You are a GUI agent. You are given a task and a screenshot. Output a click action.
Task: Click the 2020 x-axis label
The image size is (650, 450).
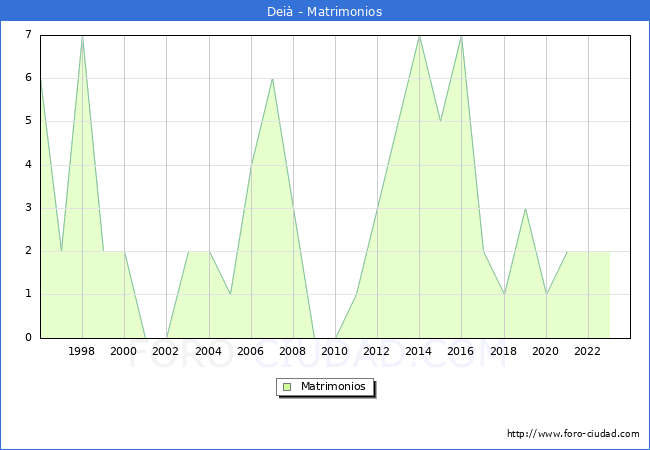coord(546,351)
